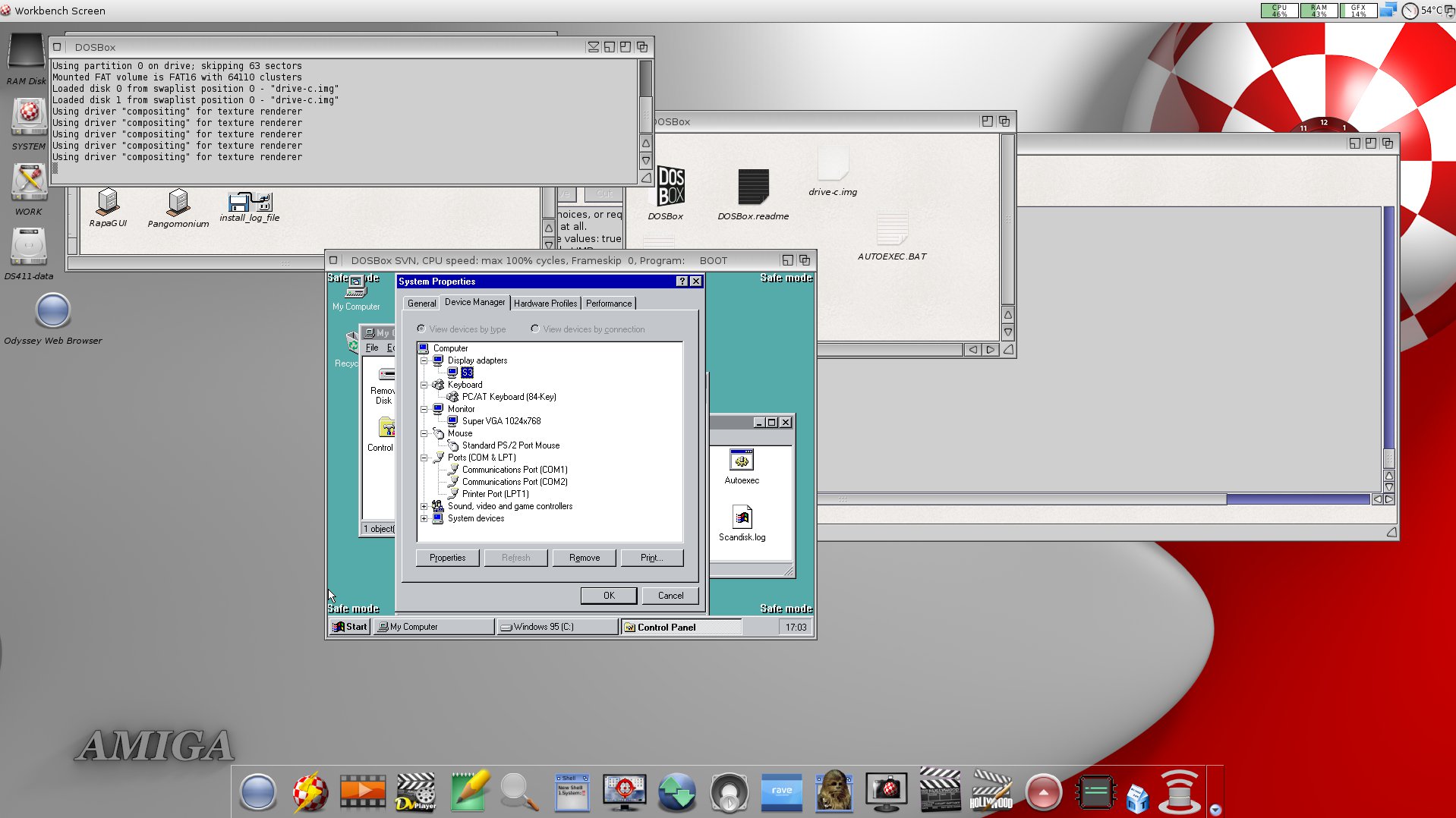Viewport: 1456px width, 818px height.
Task: Open the Windows 95 Start menu
Action: [x=350, y=627]
